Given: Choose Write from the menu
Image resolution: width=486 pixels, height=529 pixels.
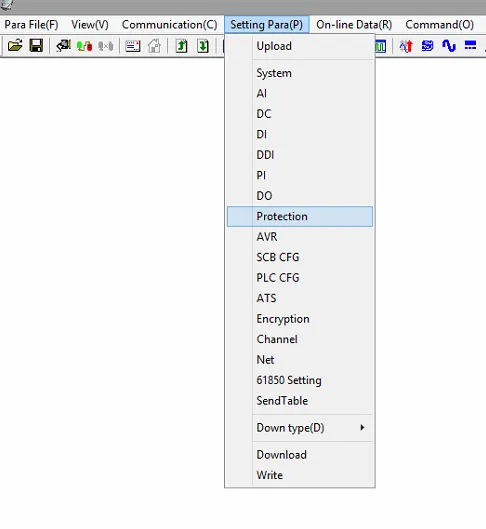Looking at the screenshot, I should point(300,475).
